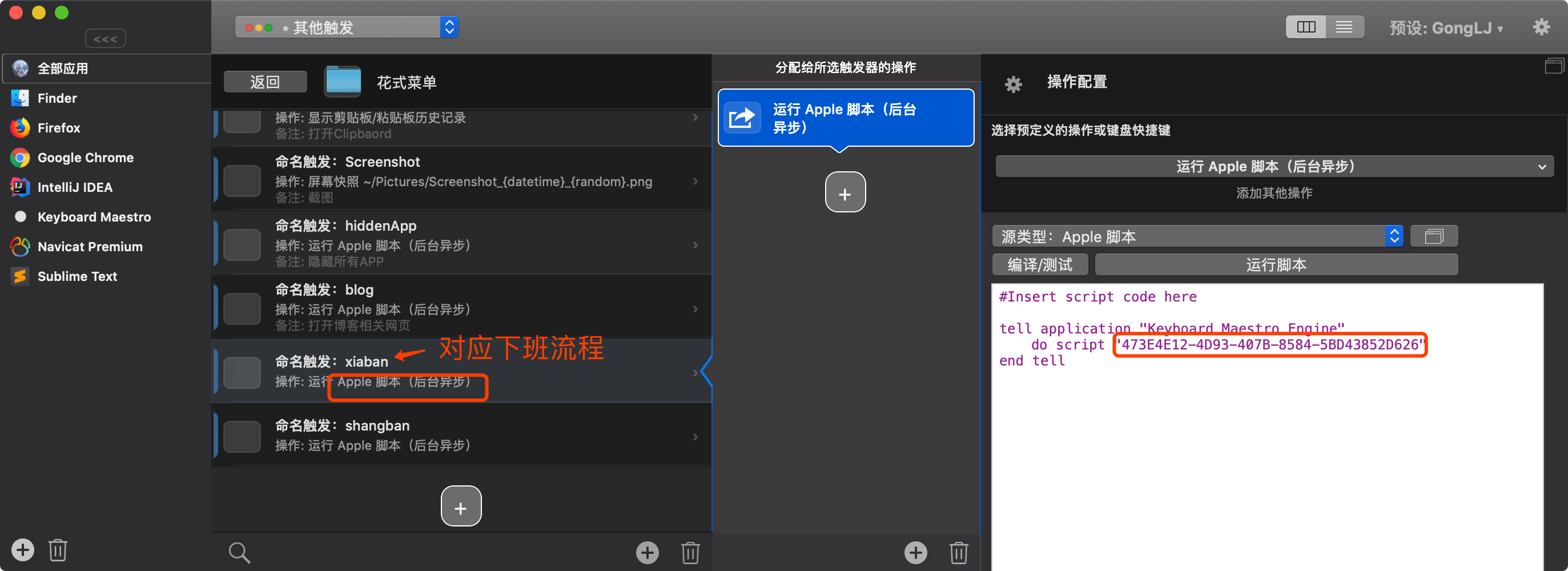The height and width of the screenshot is (571, 1568).
Task: Click the 运行脚本 run script button
Action: (x=1275, y=265)
